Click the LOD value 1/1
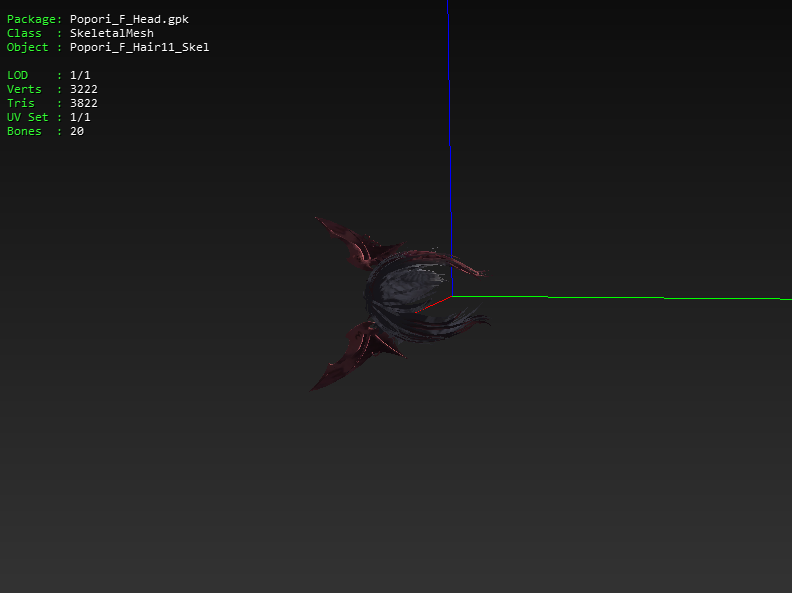 click(80, 75)
